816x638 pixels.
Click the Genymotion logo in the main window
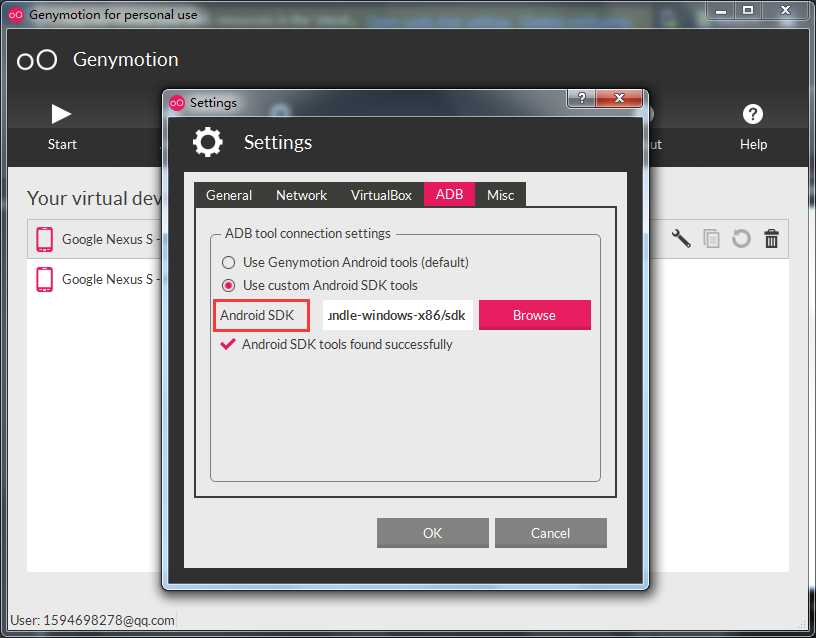pos(37,60)
